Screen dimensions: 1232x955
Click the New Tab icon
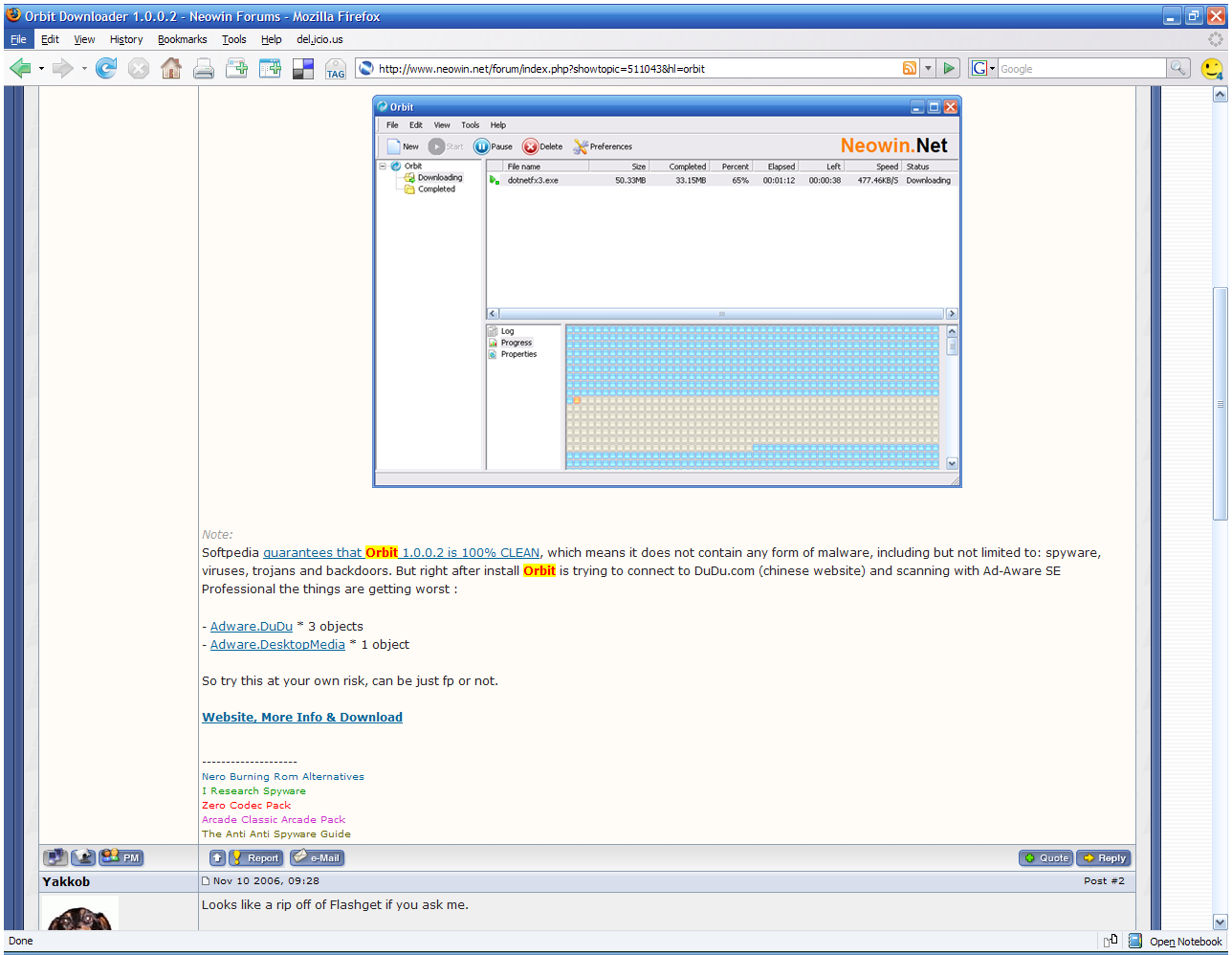[236, 69]
